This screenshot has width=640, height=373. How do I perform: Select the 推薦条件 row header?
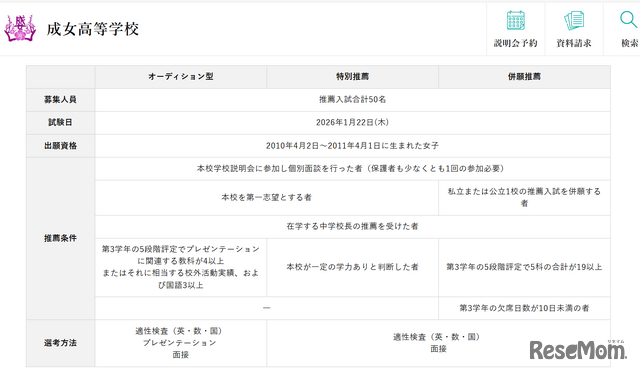(x=60, y=238)
